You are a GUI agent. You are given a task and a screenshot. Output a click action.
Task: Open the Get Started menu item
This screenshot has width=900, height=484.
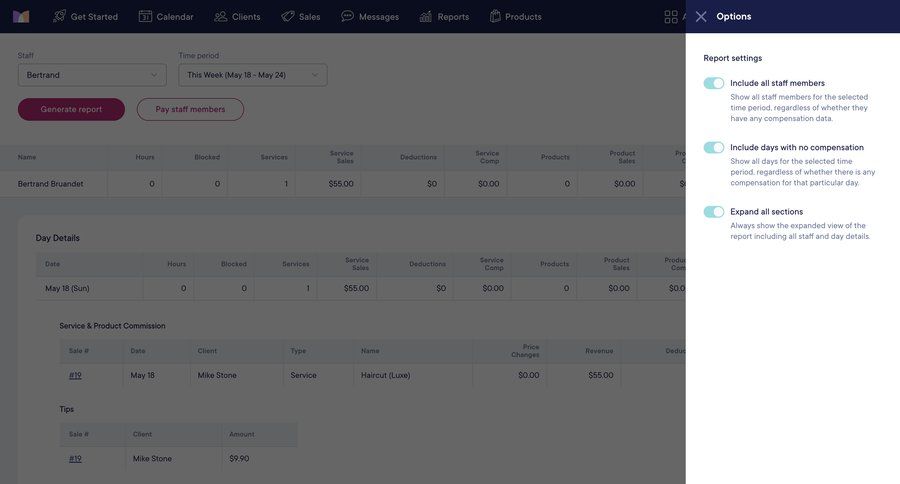[x=86, y=17]
